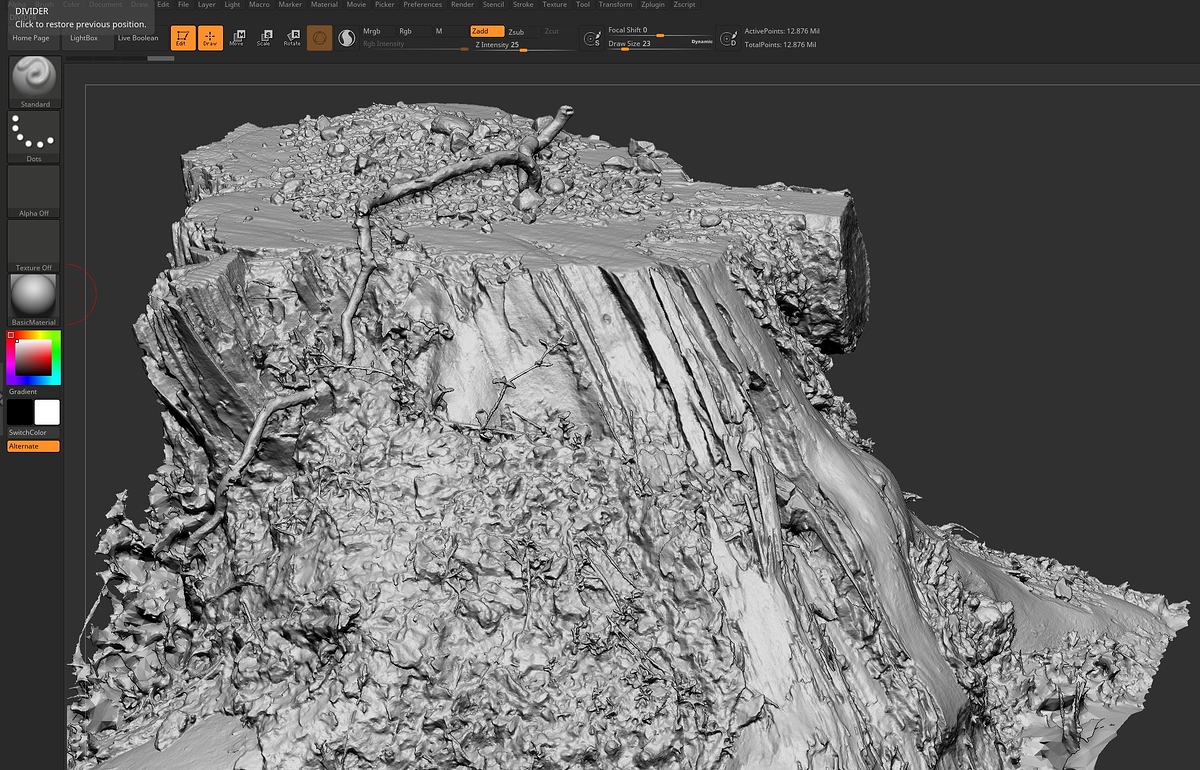
Task: Open the Tool menu
Action: [583, 5]
